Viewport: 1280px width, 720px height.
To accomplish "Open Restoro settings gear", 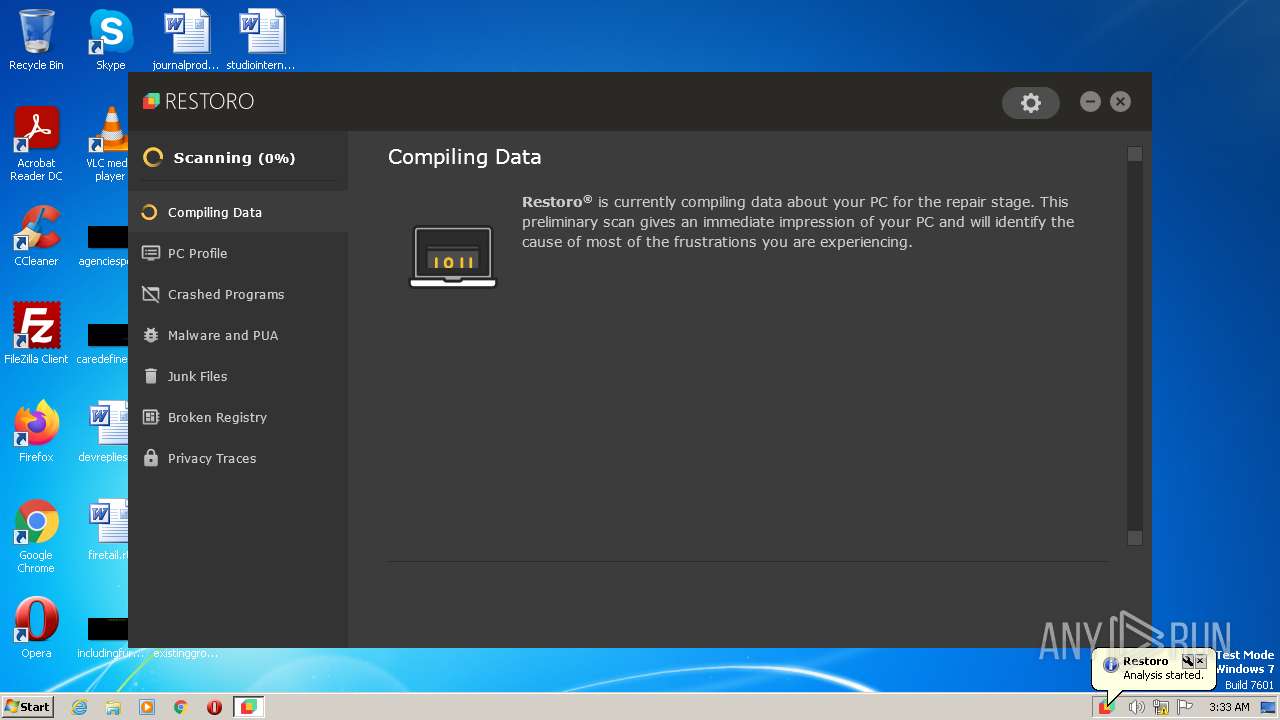I will (1030, 102).
